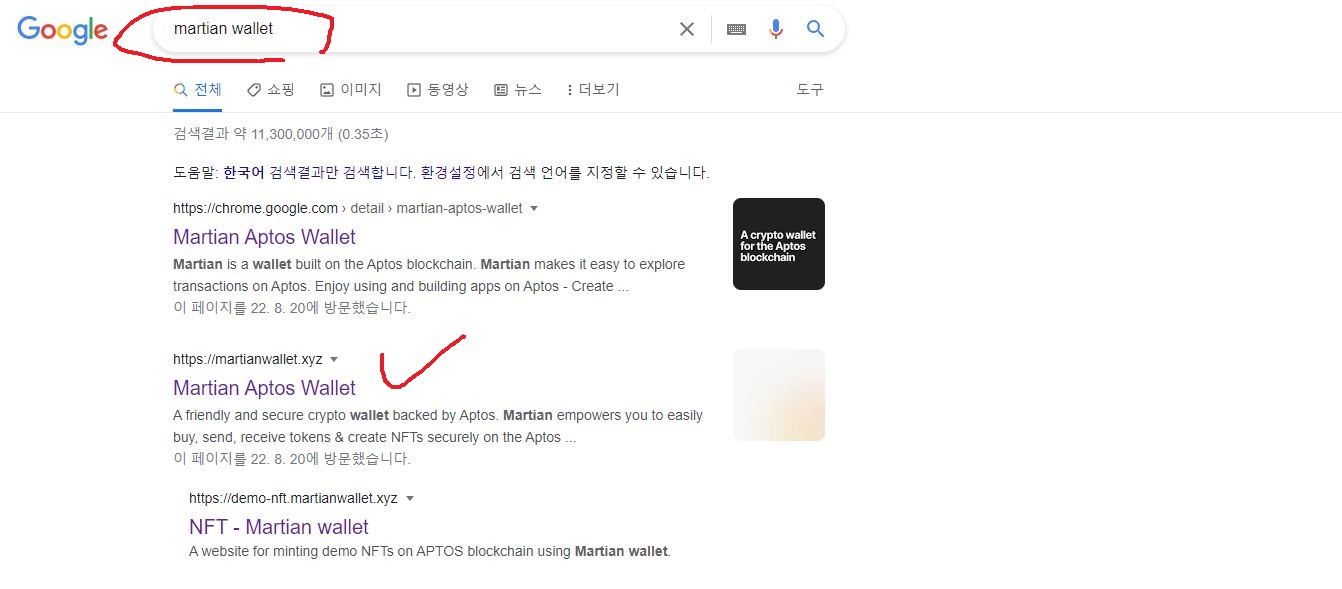1342x589 pixels.
Task: Start voice search with the microphone icon
Action: click(x=776, y=29)
